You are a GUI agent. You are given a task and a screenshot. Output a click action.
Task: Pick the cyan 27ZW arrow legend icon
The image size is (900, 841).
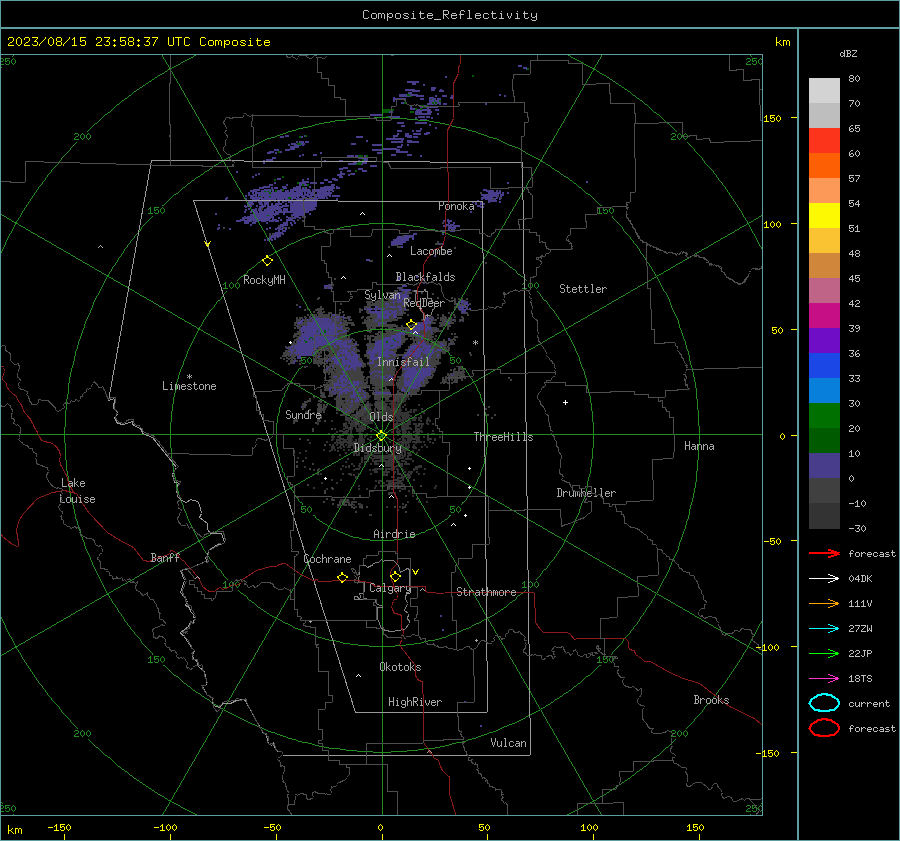point(824,628)
